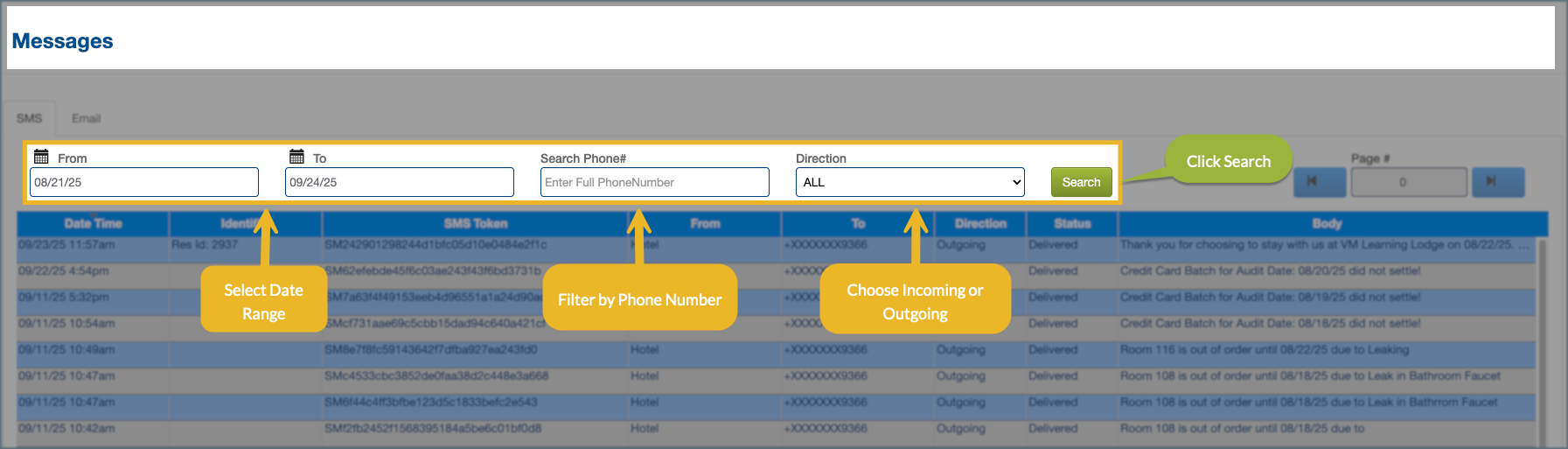Focus the From date field 08/21/25
The height and width of the screenshot is (449, 1568).
[x=144, y=182]
